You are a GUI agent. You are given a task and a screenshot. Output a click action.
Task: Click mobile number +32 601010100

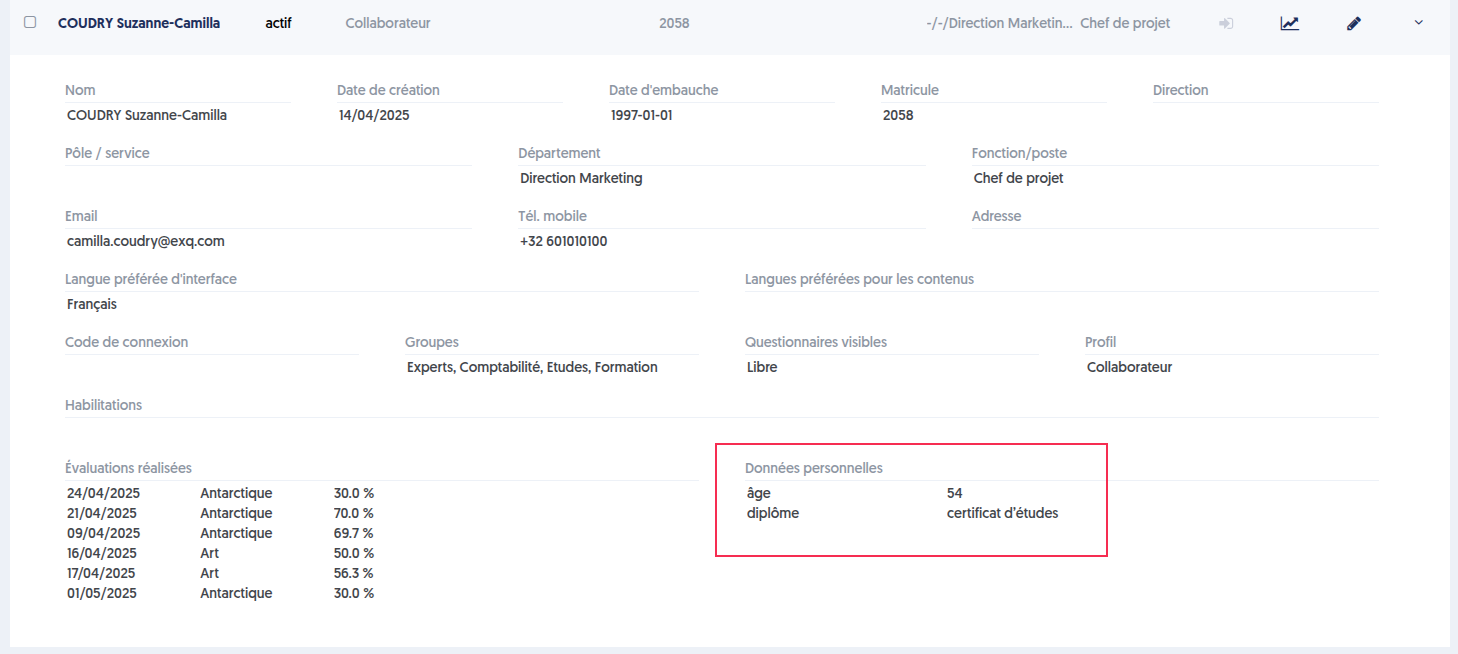pos(564,241)
